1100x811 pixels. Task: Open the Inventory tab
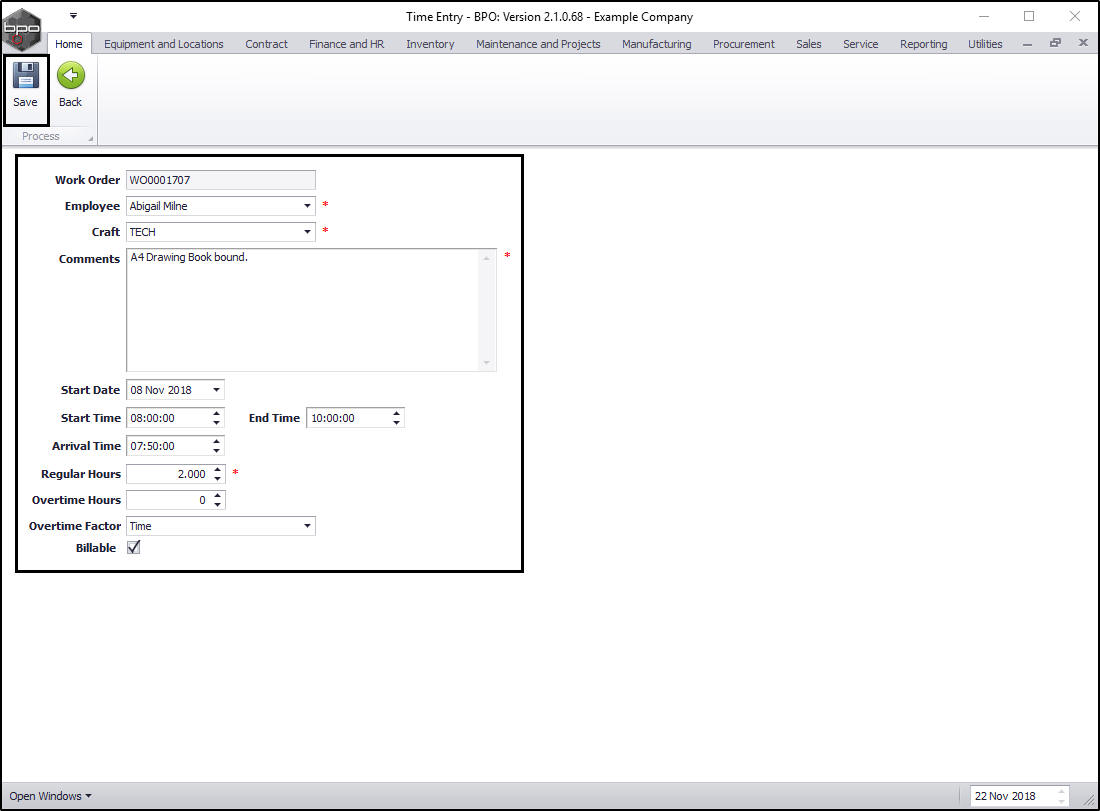[430, 43]
